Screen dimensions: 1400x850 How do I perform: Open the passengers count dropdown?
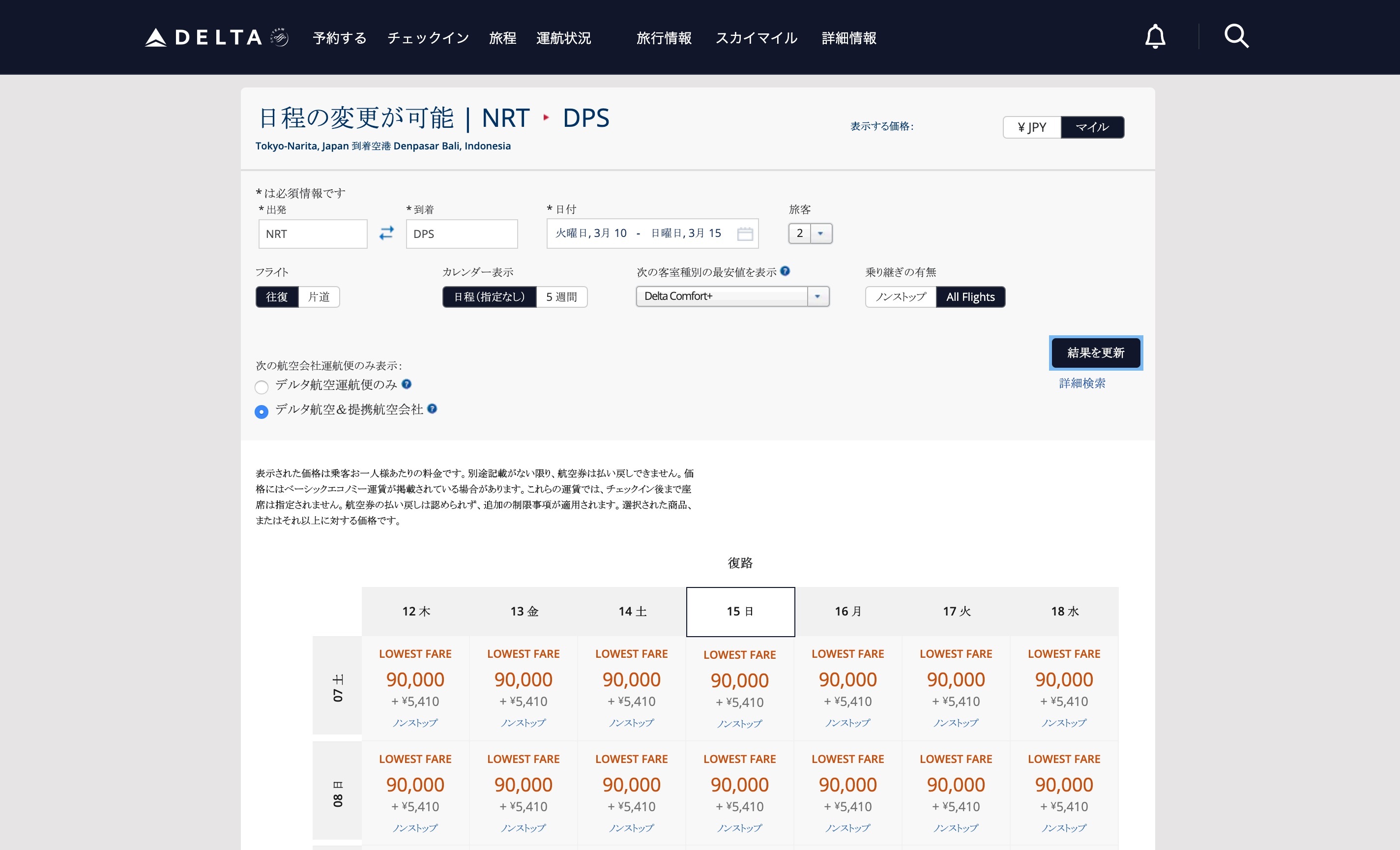[x=810, y=234]
